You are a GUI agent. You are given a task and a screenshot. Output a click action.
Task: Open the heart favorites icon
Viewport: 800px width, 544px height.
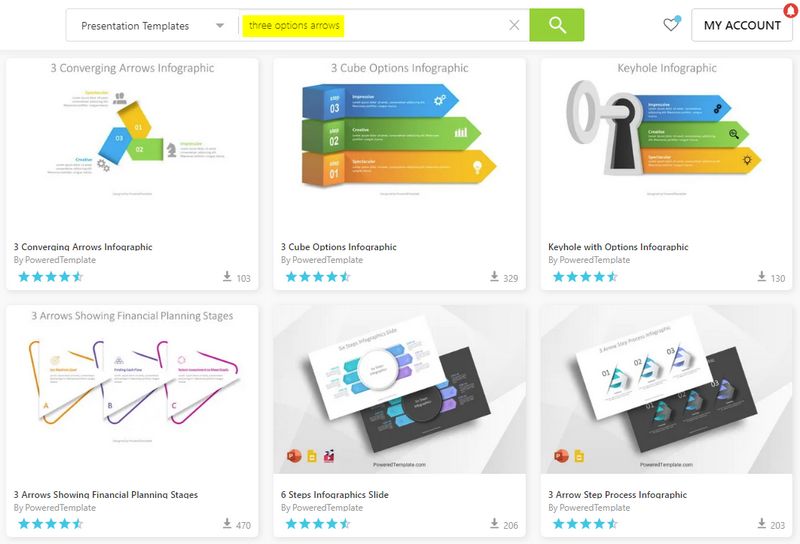pos(671,23)
